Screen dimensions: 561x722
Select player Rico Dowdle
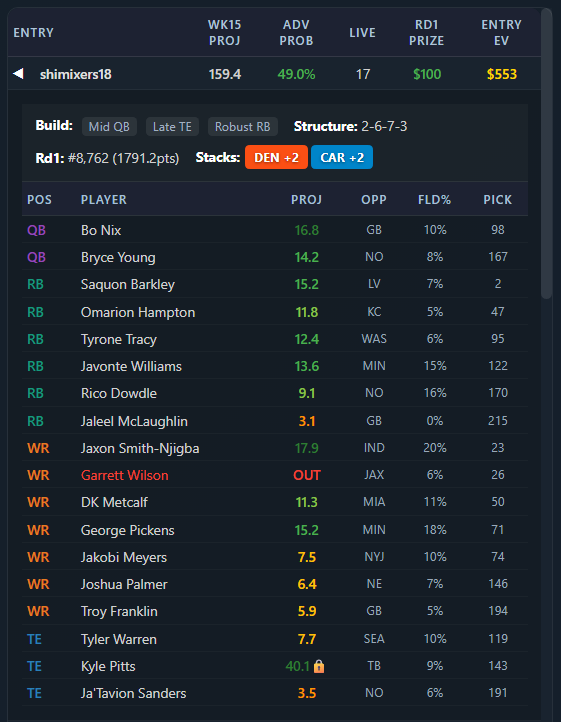(119, 393)
